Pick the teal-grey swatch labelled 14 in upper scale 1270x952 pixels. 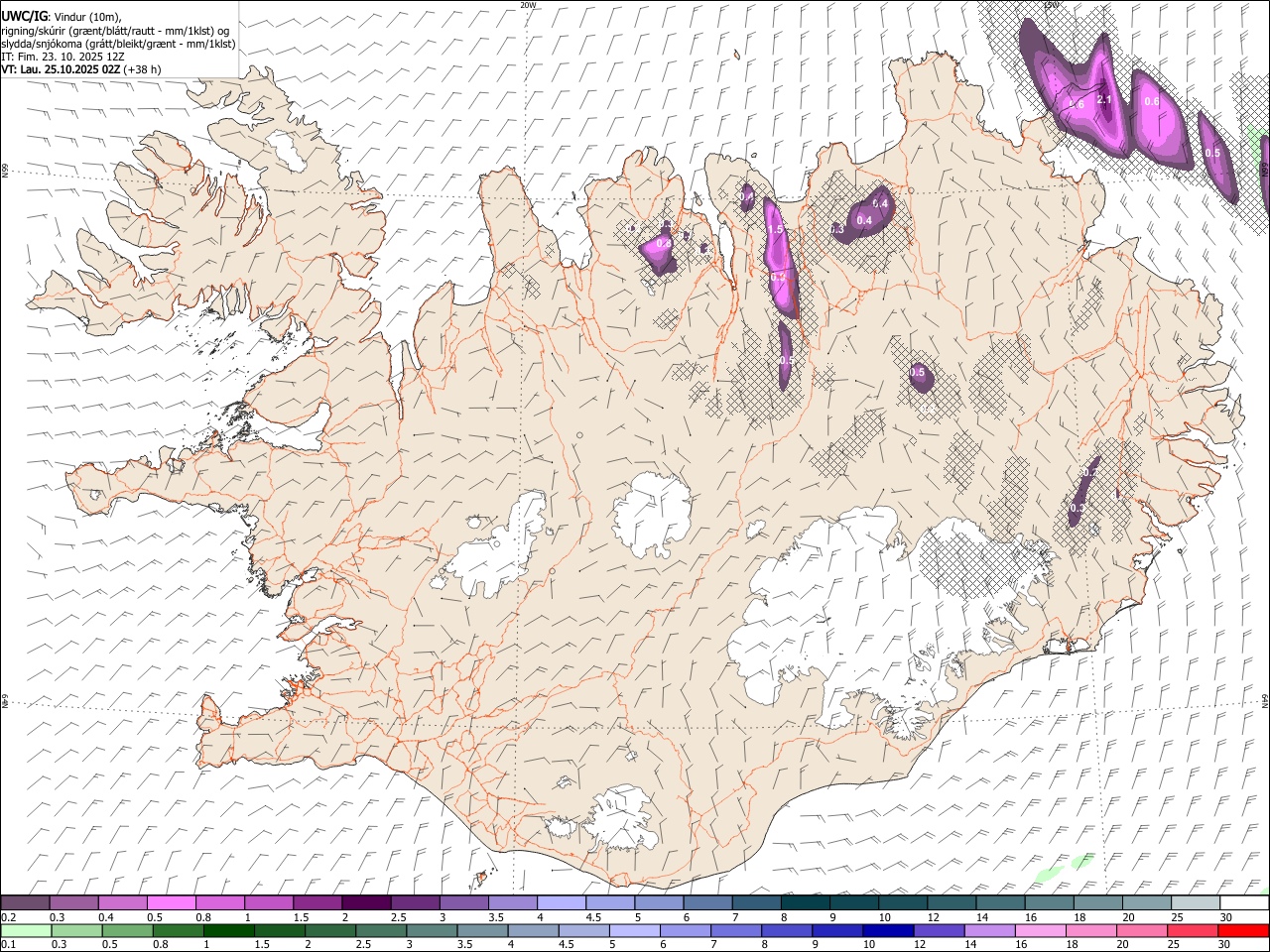[1000, 902]
